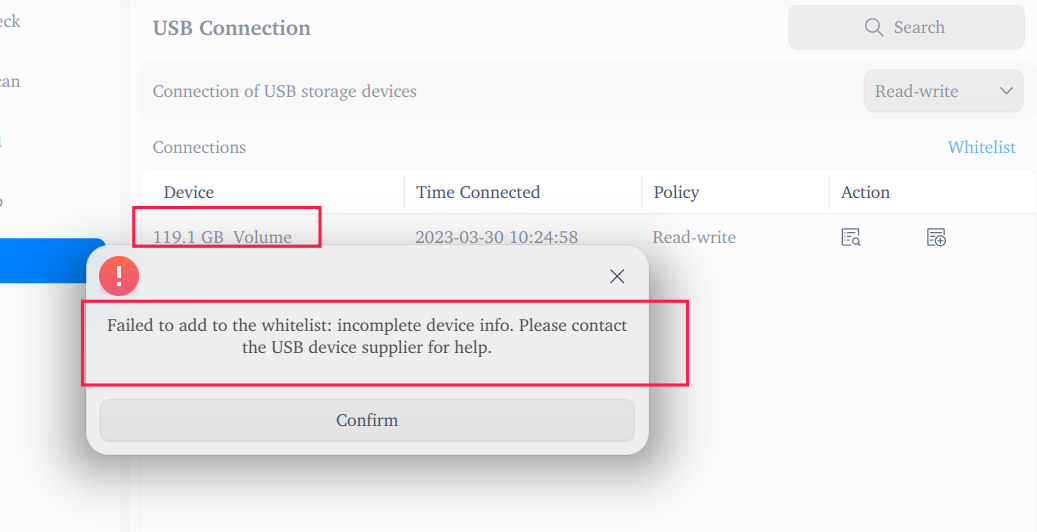Close the whitelist error dialog with X
1037x532 pixels.
[617, 276]
